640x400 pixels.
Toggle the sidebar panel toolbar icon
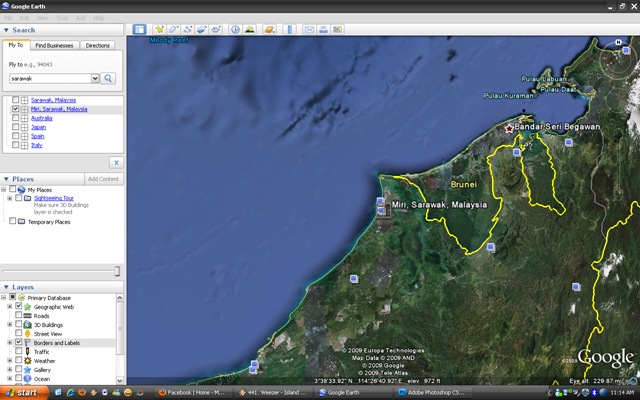(x=139, y=29)
